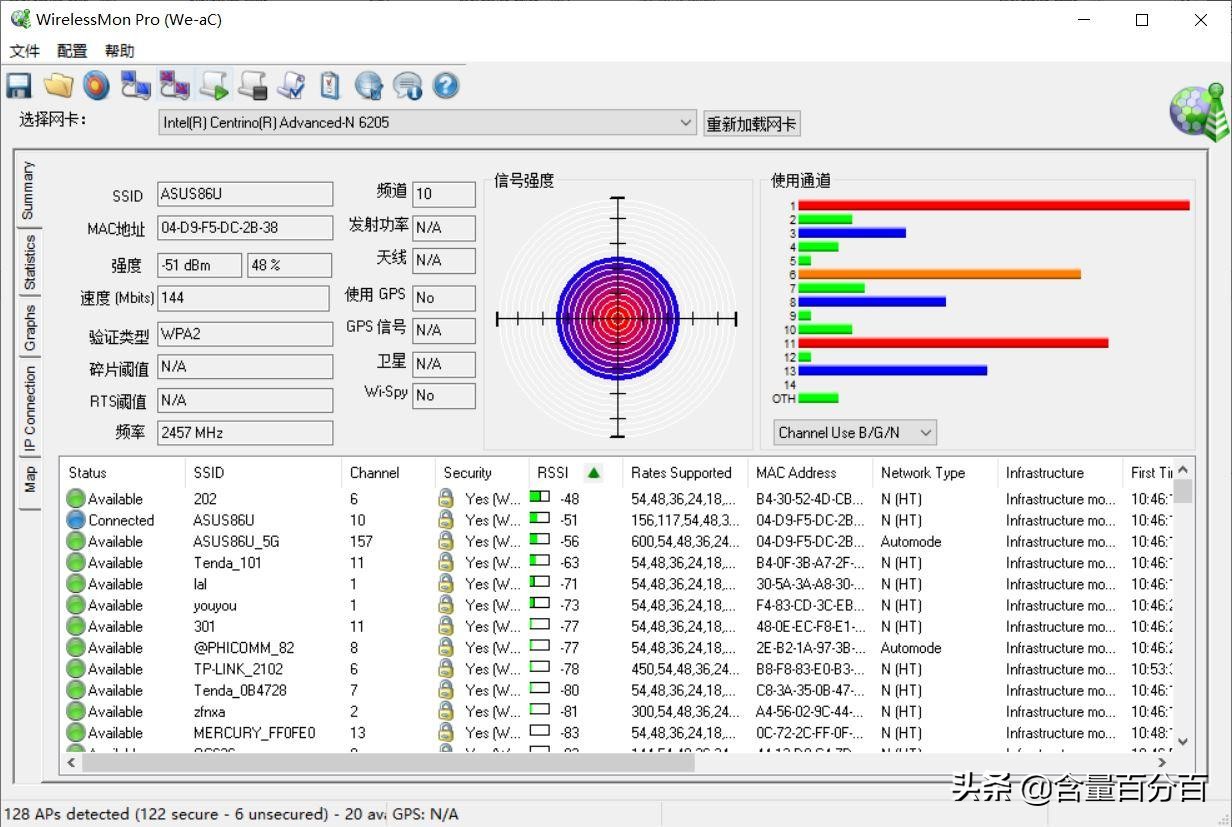Open the wireless adapter selection dropdown
This screenshot has width=1232, height=827.
point(686,123)
